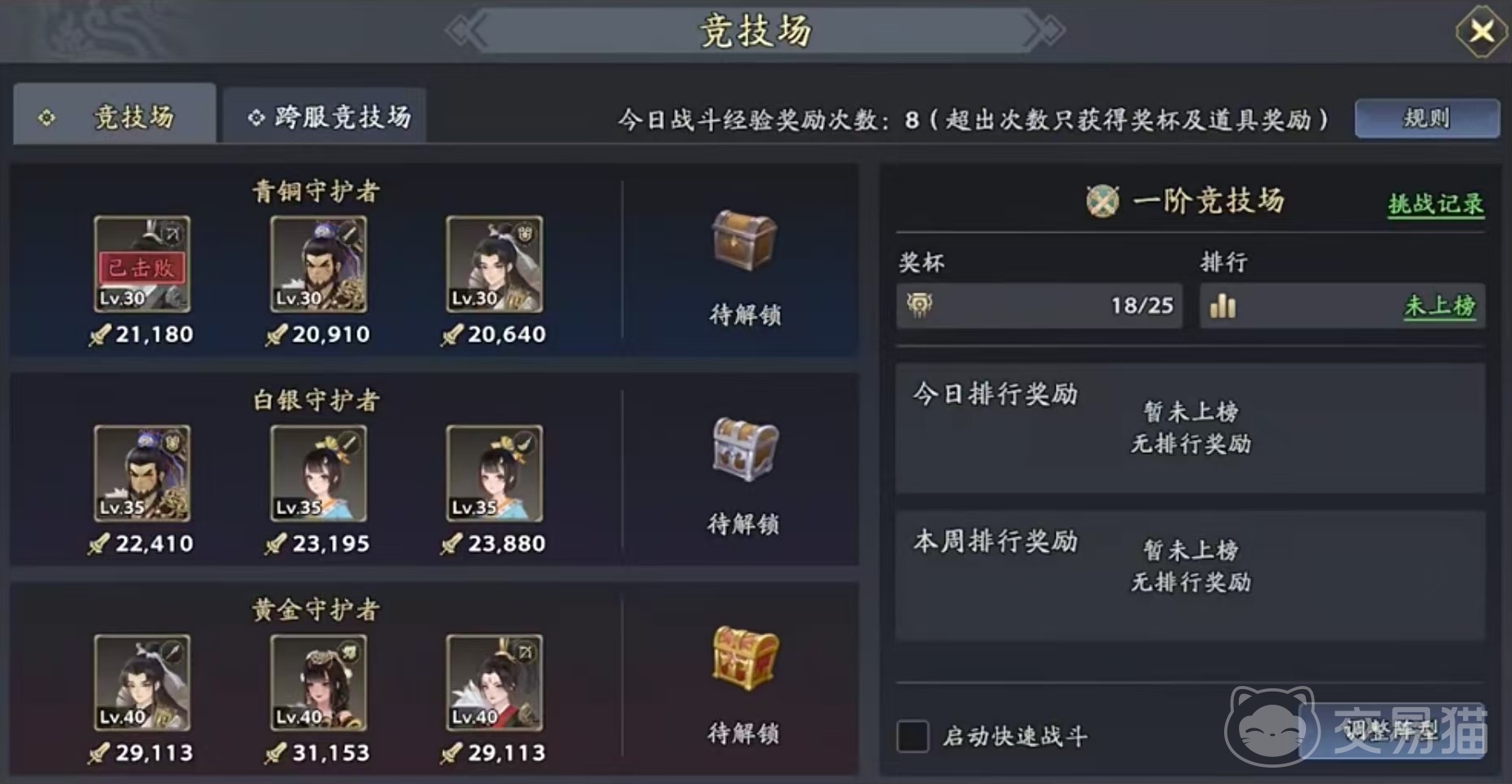The height and width of the screenshot is (784, 1512).
Task: Click the 未上榜 ranking link
Action: click(1440, 306)
